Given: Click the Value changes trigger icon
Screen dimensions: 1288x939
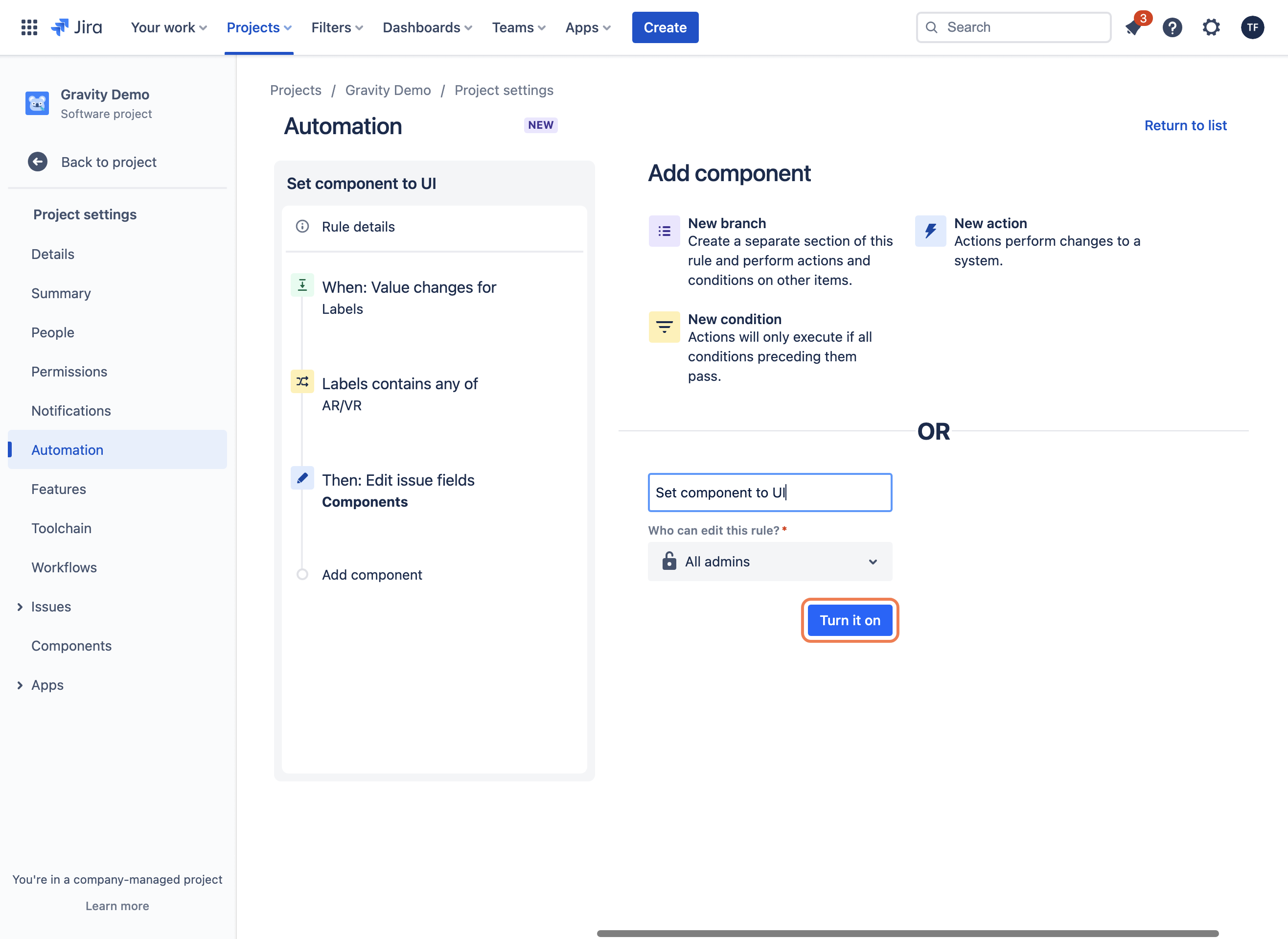Looking at the screenshot, I should [x=302, y=285].
